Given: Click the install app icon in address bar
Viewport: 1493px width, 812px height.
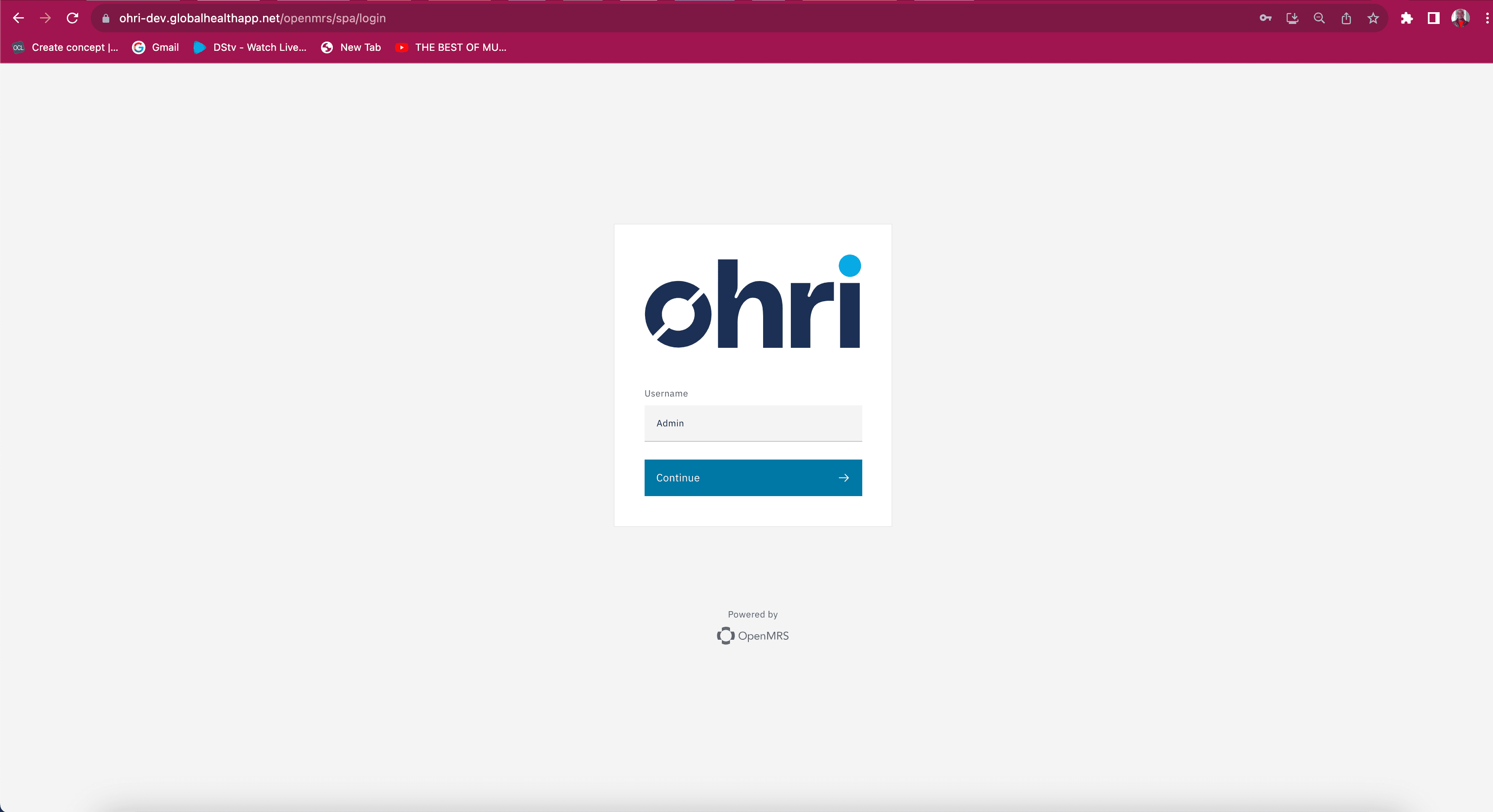Looking at the screenshot, I should pos(1292,18).
